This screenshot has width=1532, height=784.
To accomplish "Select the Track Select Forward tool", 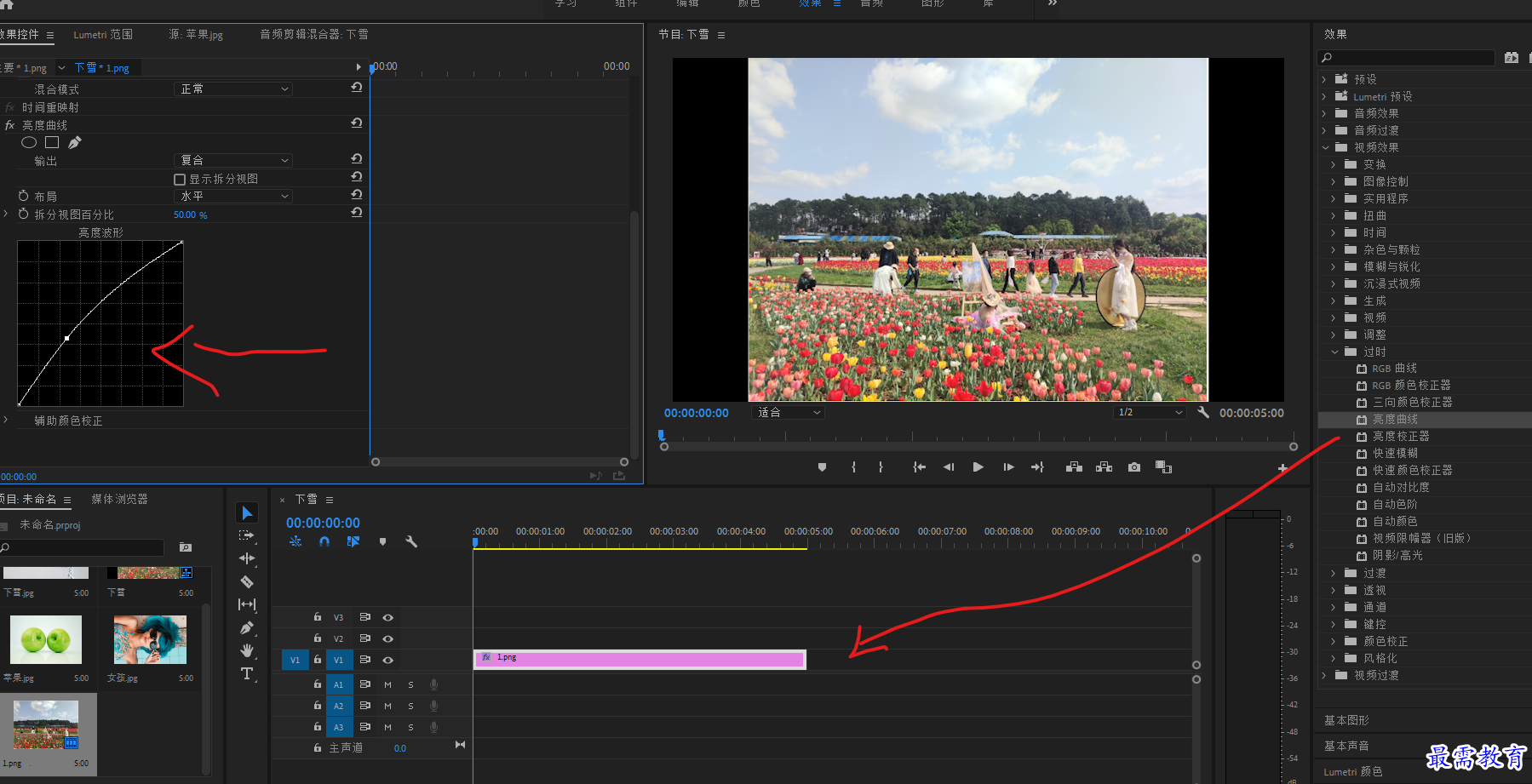I will click(x=247, y=535).
